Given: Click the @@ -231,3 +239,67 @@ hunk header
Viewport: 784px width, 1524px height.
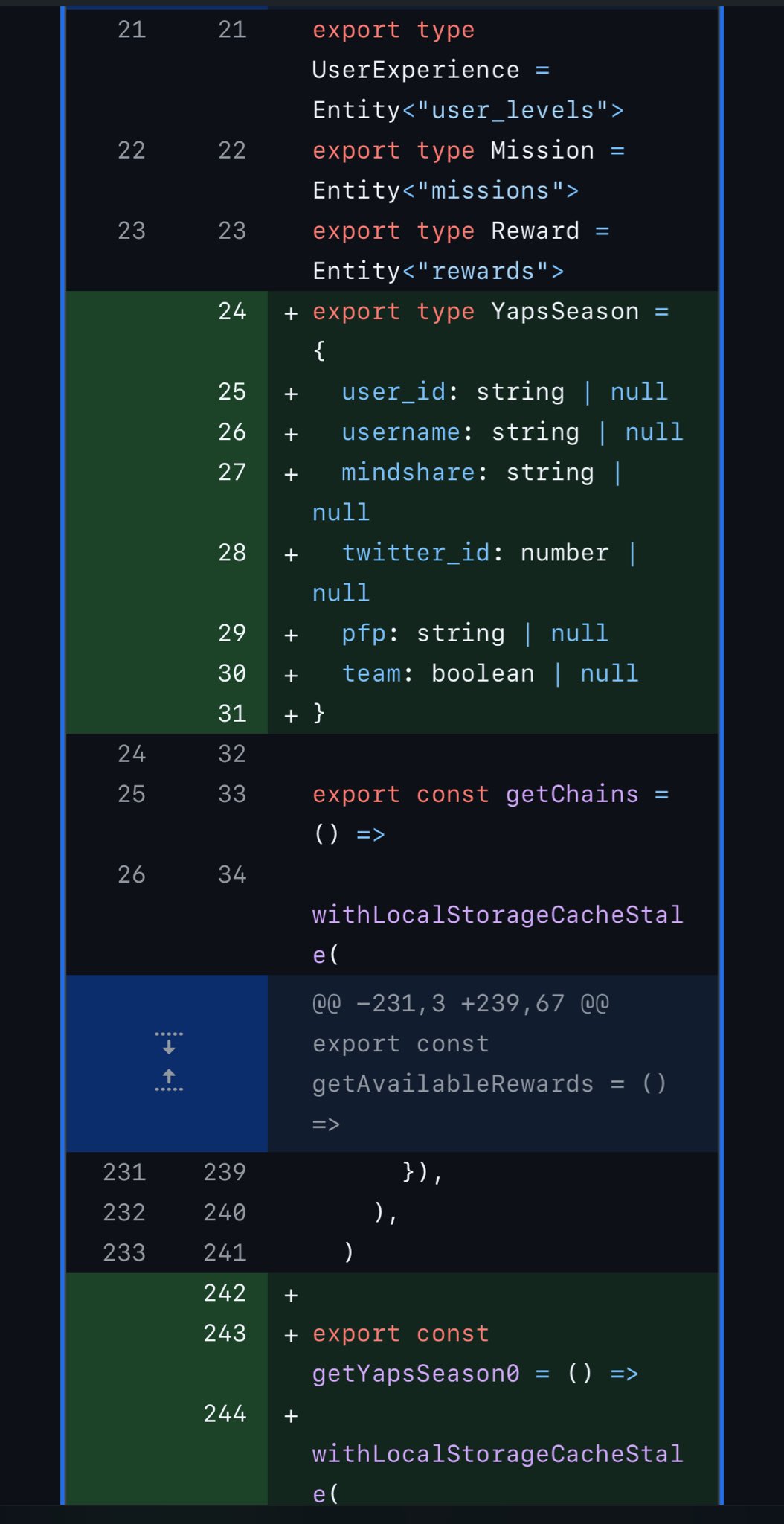Looking at the screenshot, I should pos(460,1004).
